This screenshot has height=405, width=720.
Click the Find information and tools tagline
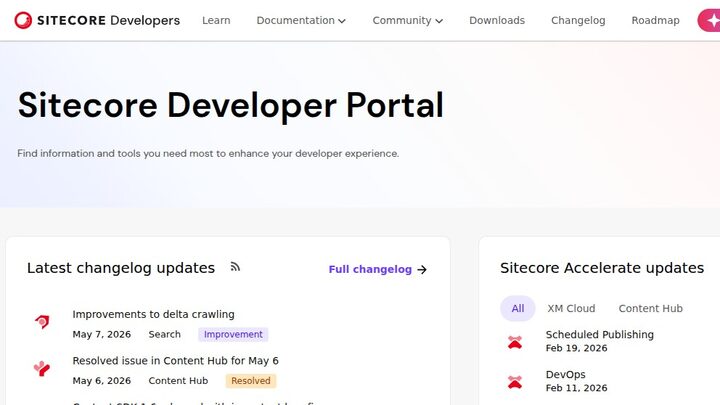point(208,153)
